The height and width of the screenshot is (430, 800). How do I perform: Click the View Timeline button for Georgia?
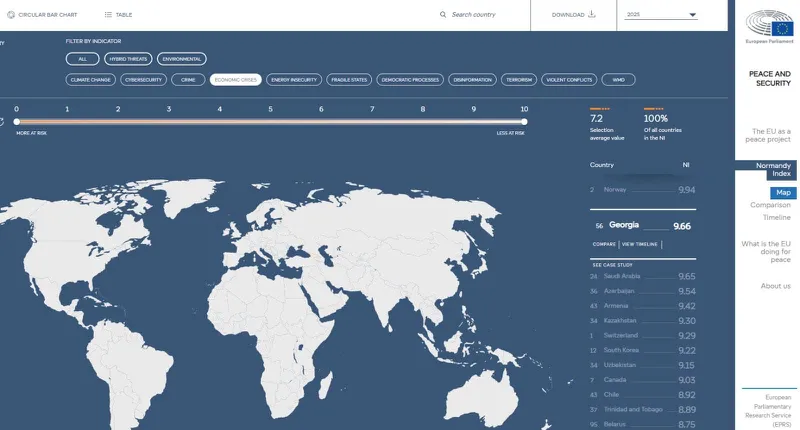(640, 244)
